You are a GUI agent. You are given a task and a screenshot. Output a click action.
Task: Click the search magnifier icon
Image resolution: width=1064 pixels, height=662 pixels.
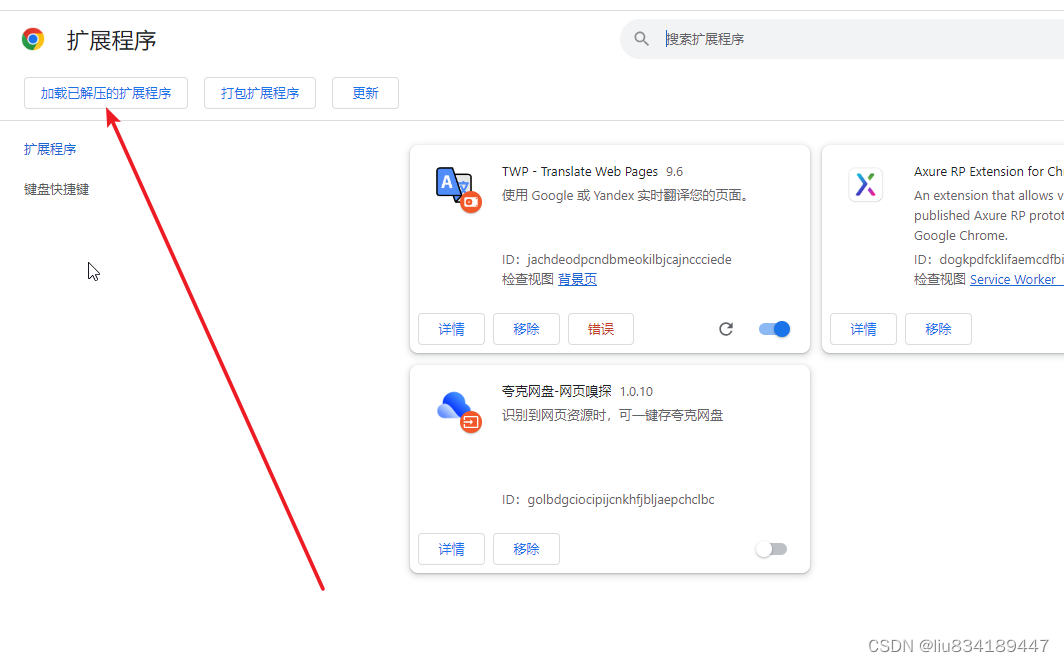641,39
